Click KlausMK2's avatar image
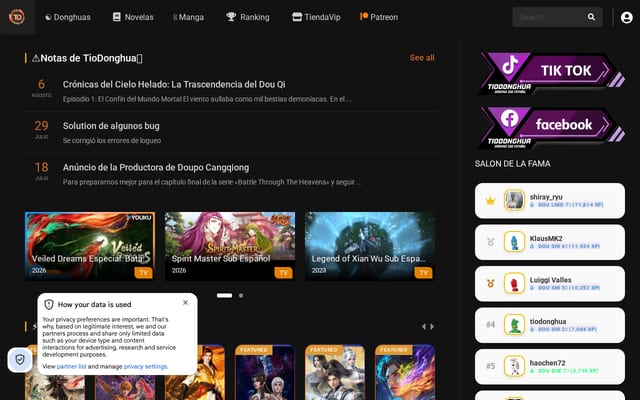Image resolution: width=640 pixels, height=400 pixels. click(x=514, y=242)
